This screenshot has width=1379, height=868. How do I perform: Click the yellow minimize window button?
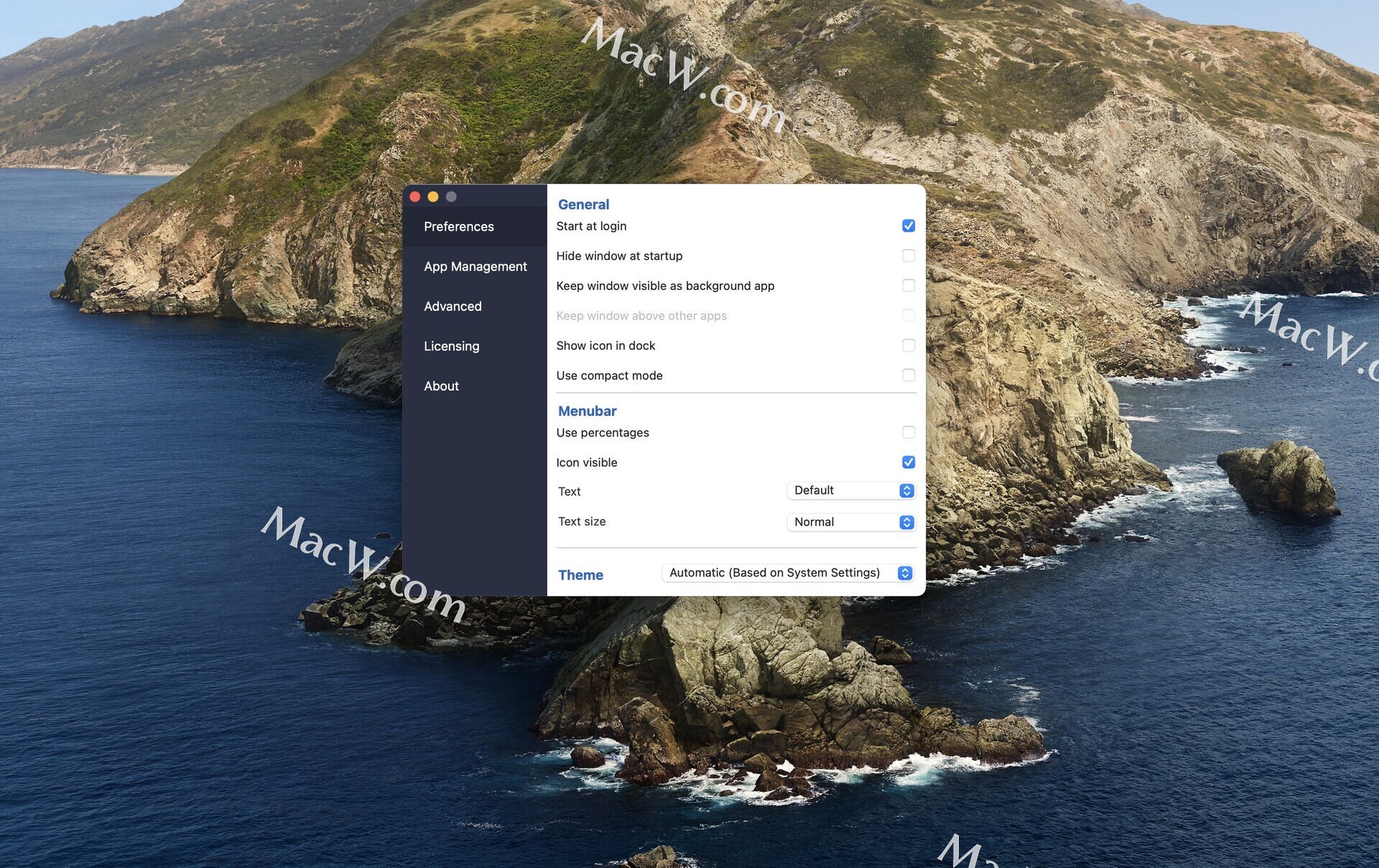[433, 197]
